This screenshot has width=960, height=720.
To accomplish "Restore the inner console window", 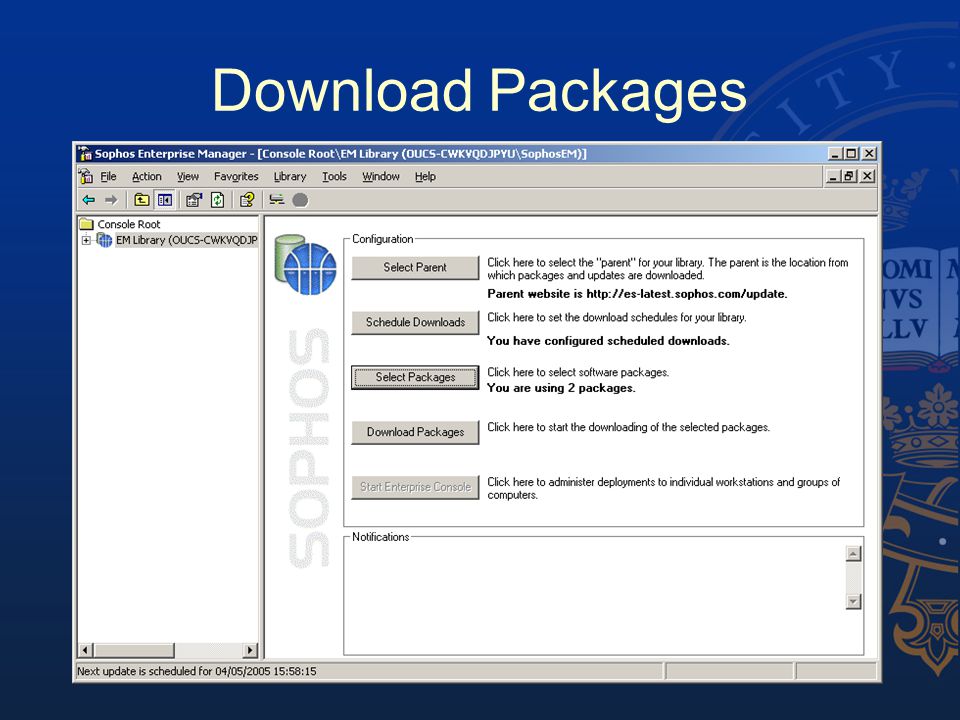I will pos(849,176).
